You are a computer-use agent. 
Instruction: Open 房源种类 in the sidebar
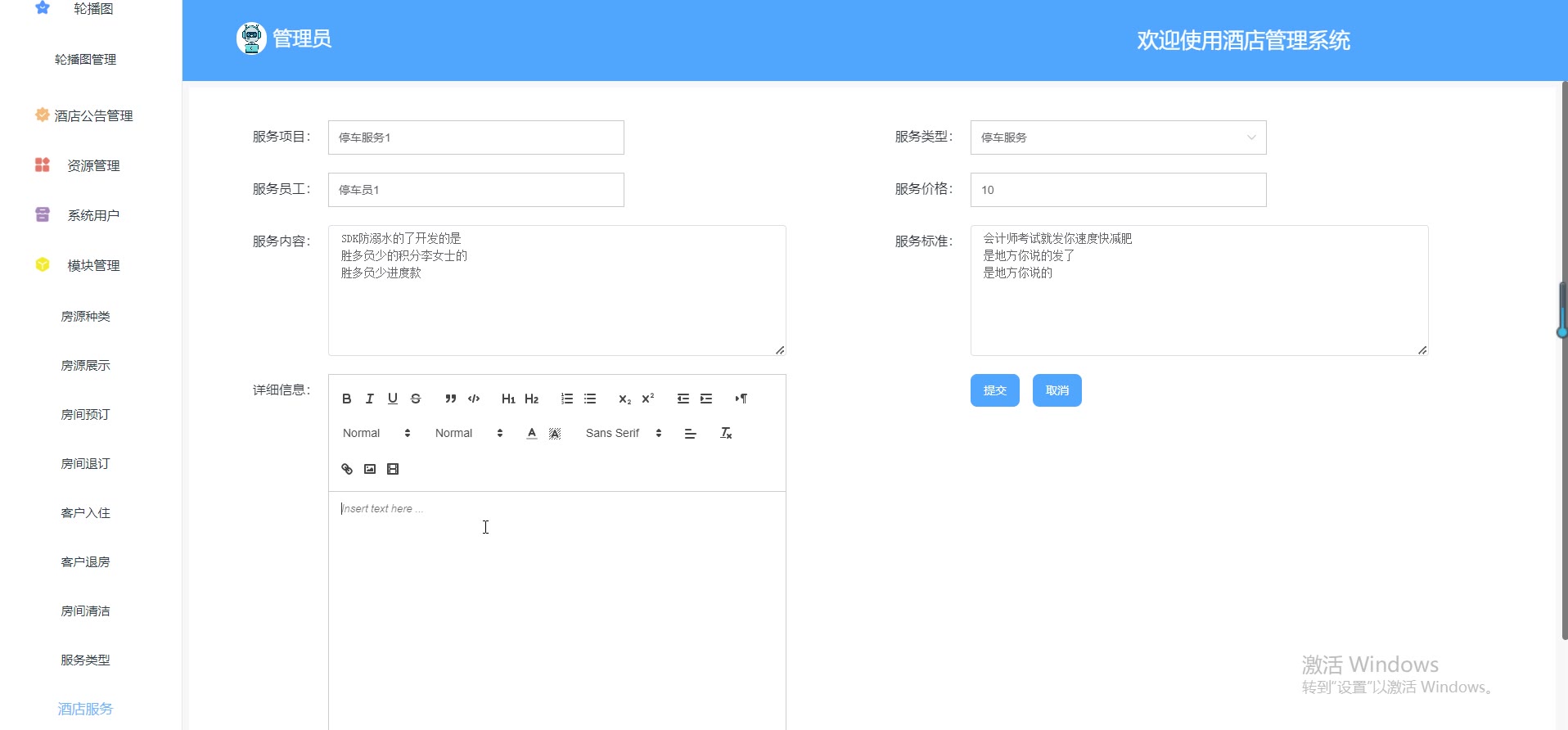point(85,316)
